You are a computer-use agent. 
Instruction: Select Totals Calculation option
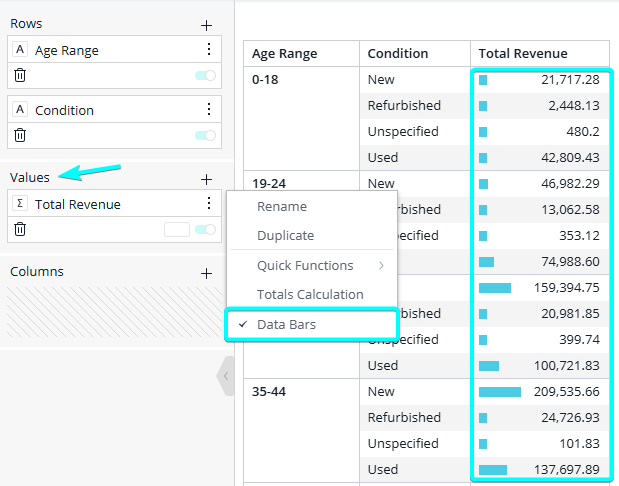coord(310,295)
